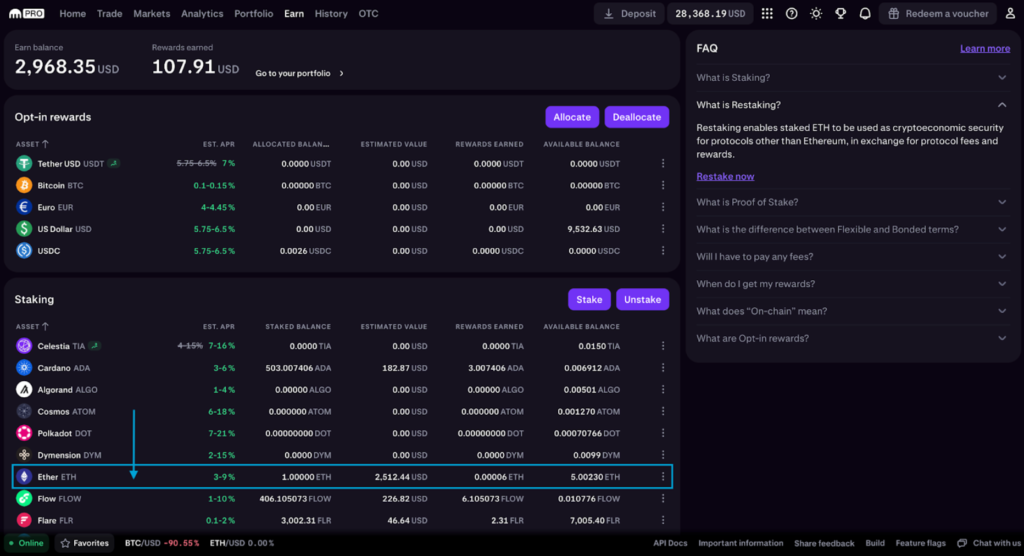
Task: Expand Will I have to pay any fees?
Action: pos(852,257)
